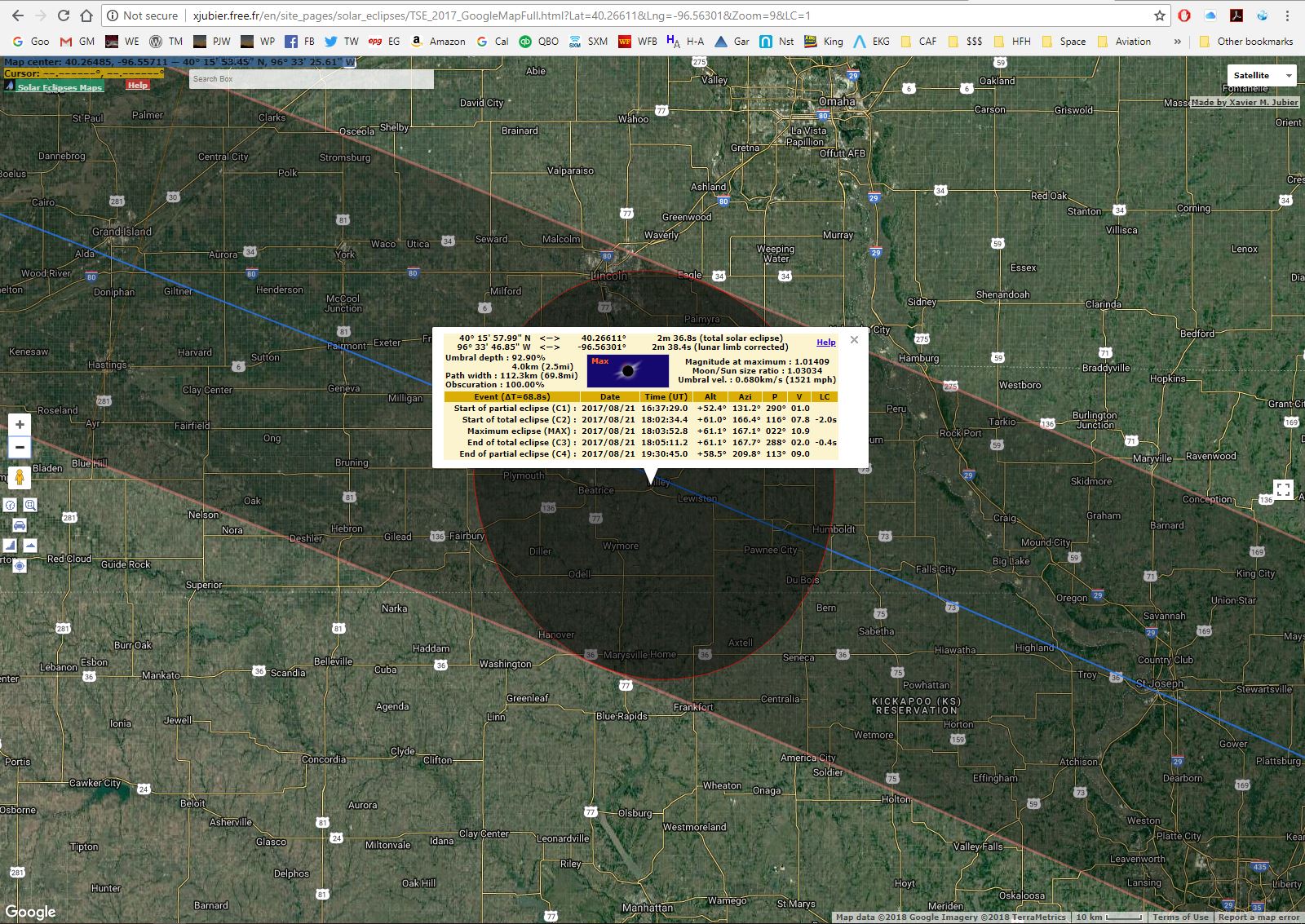Open the Aviation bookmarks folder
1305x924 pixels.
tap(1124, 42)
